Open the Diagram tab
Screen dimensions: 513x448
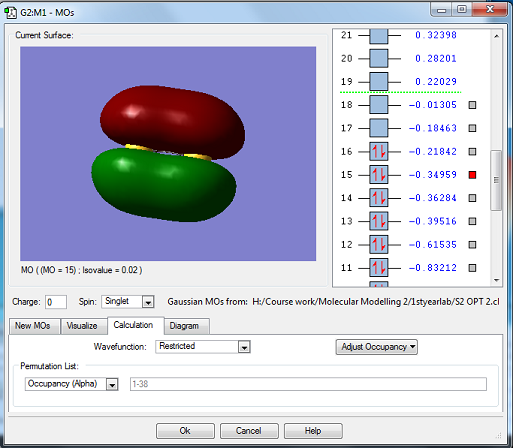coord(184,326)
